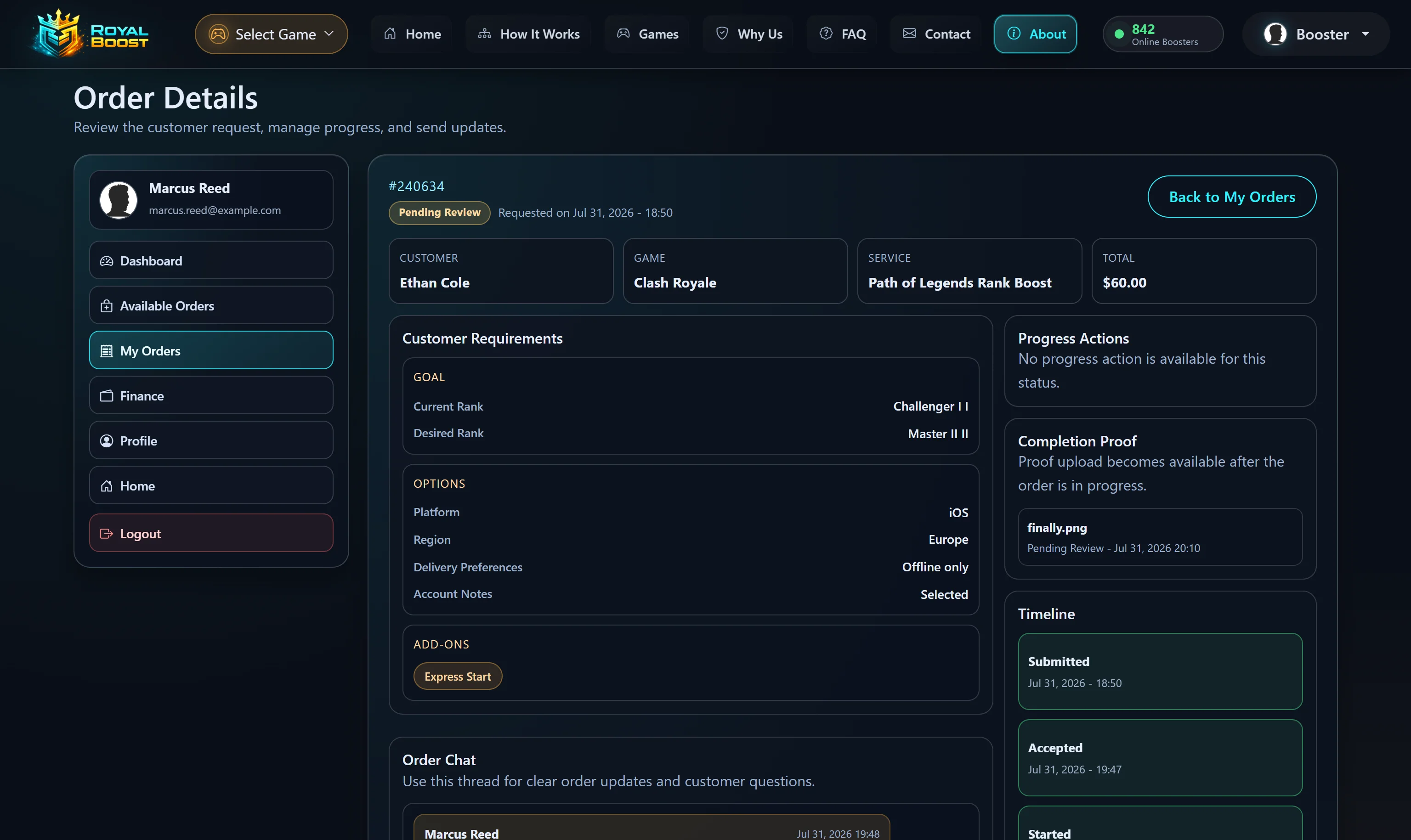The height and width of the screenshot is (840, 1411).
Task: Click the $60.00 total amount
Action: (1124, 283)
